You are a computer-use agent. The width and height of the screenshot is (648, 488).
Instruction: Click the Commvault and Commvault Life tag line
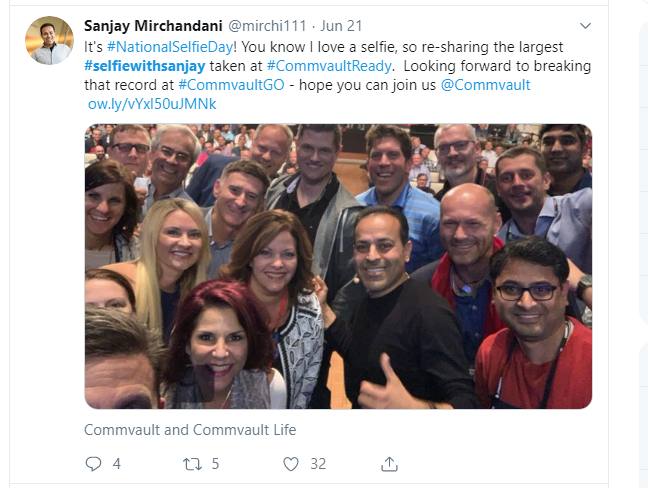tap(190, 430)
